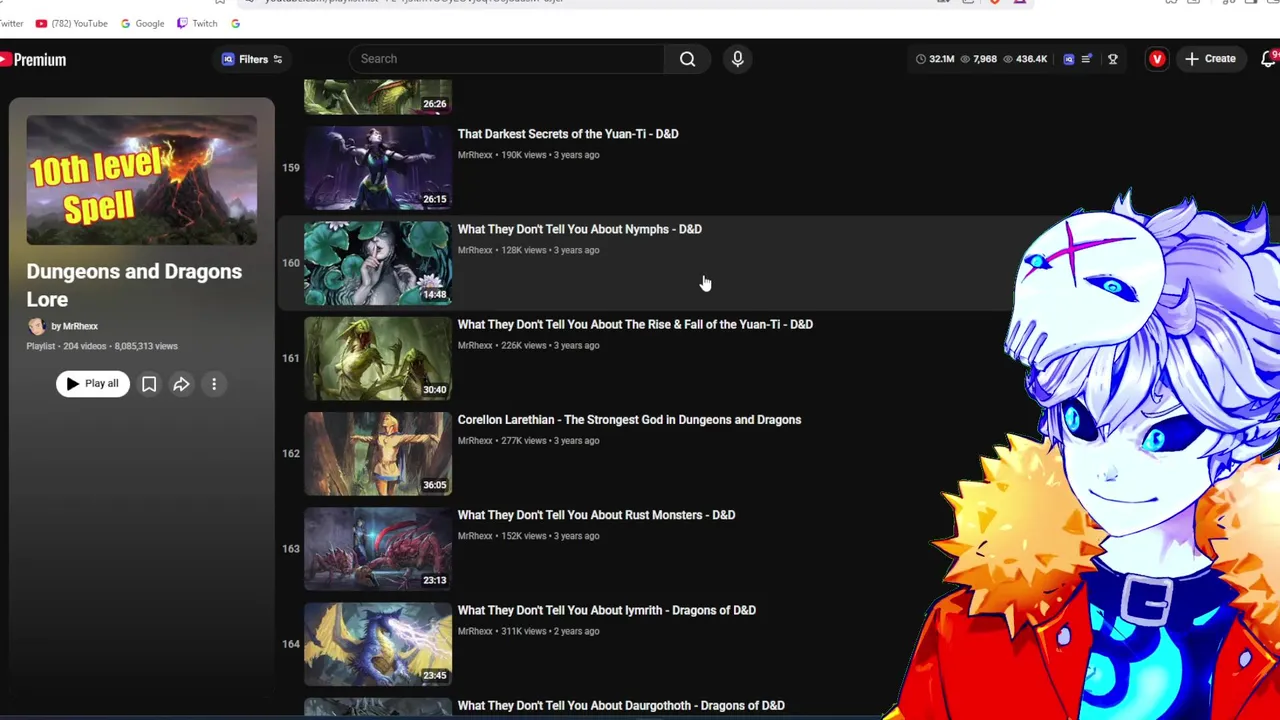Open vidIQ Filters button
Viewport: 1280px width, 720px height.
pyautogui.click(x=252, y=59)
